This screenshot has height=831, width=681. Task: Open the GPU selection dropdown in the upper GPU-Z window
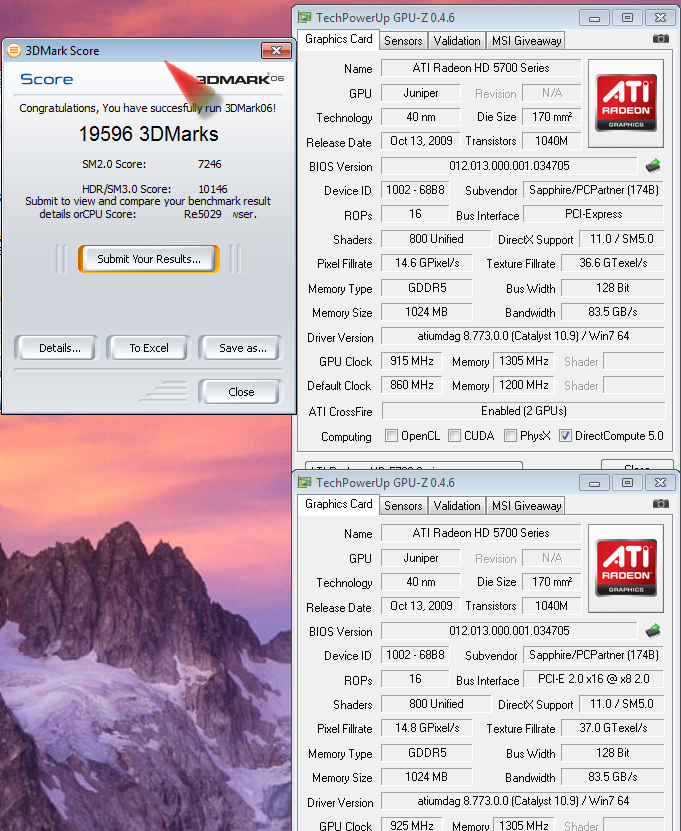click(414, 465)
